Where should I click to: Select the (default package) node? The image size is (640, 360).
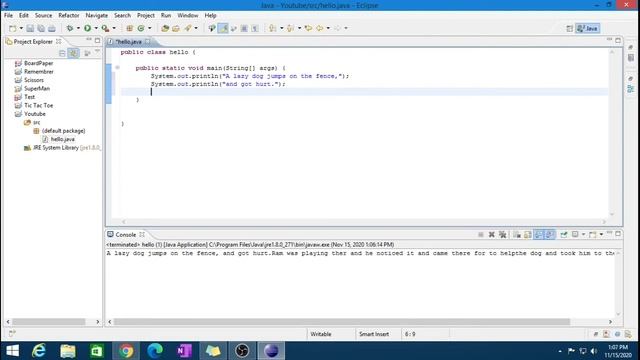point(63,131)
